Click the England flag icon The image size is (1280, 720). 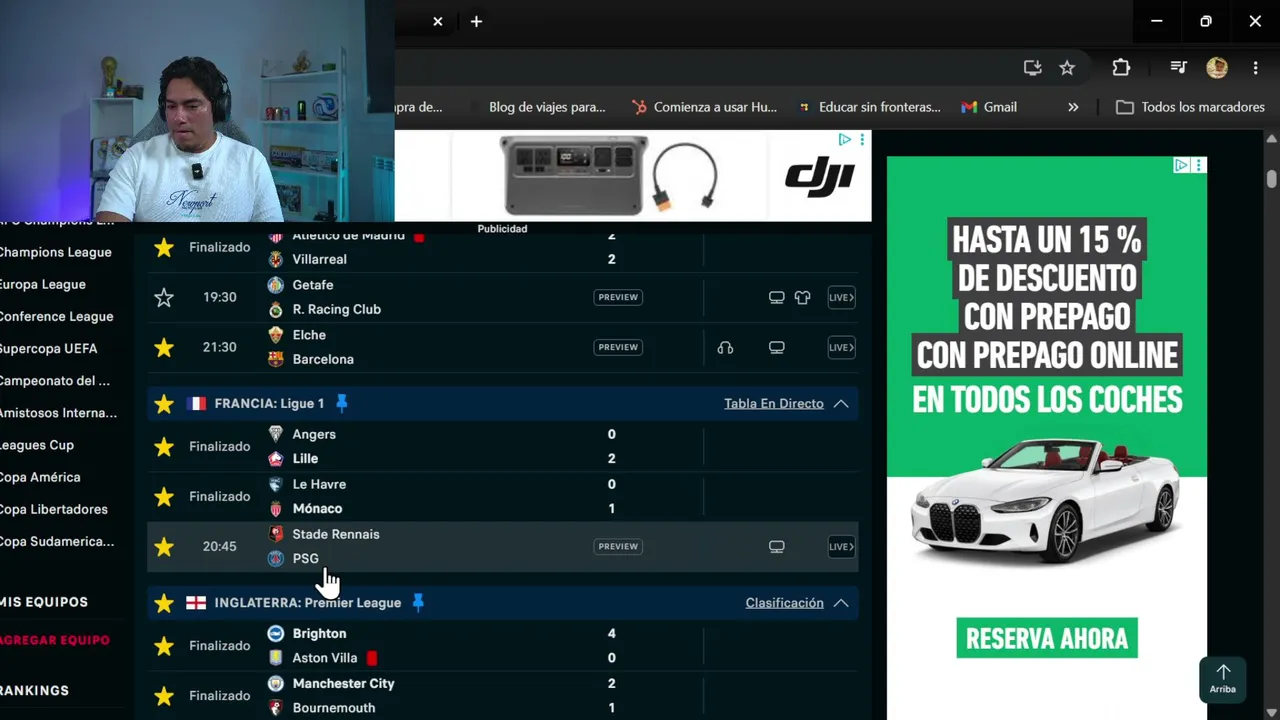click(x=196, y=603)
